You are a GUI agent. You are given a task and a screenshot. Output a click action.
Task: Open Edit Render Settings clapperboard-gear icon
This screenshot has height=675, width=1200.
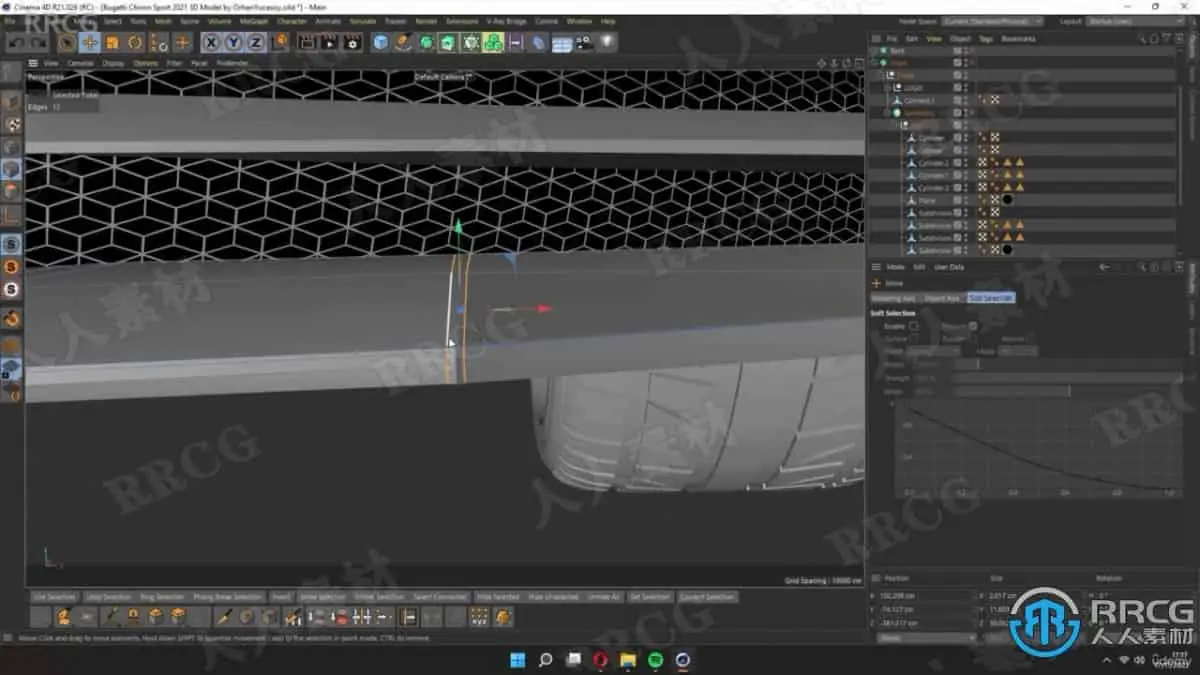point(352,42)
